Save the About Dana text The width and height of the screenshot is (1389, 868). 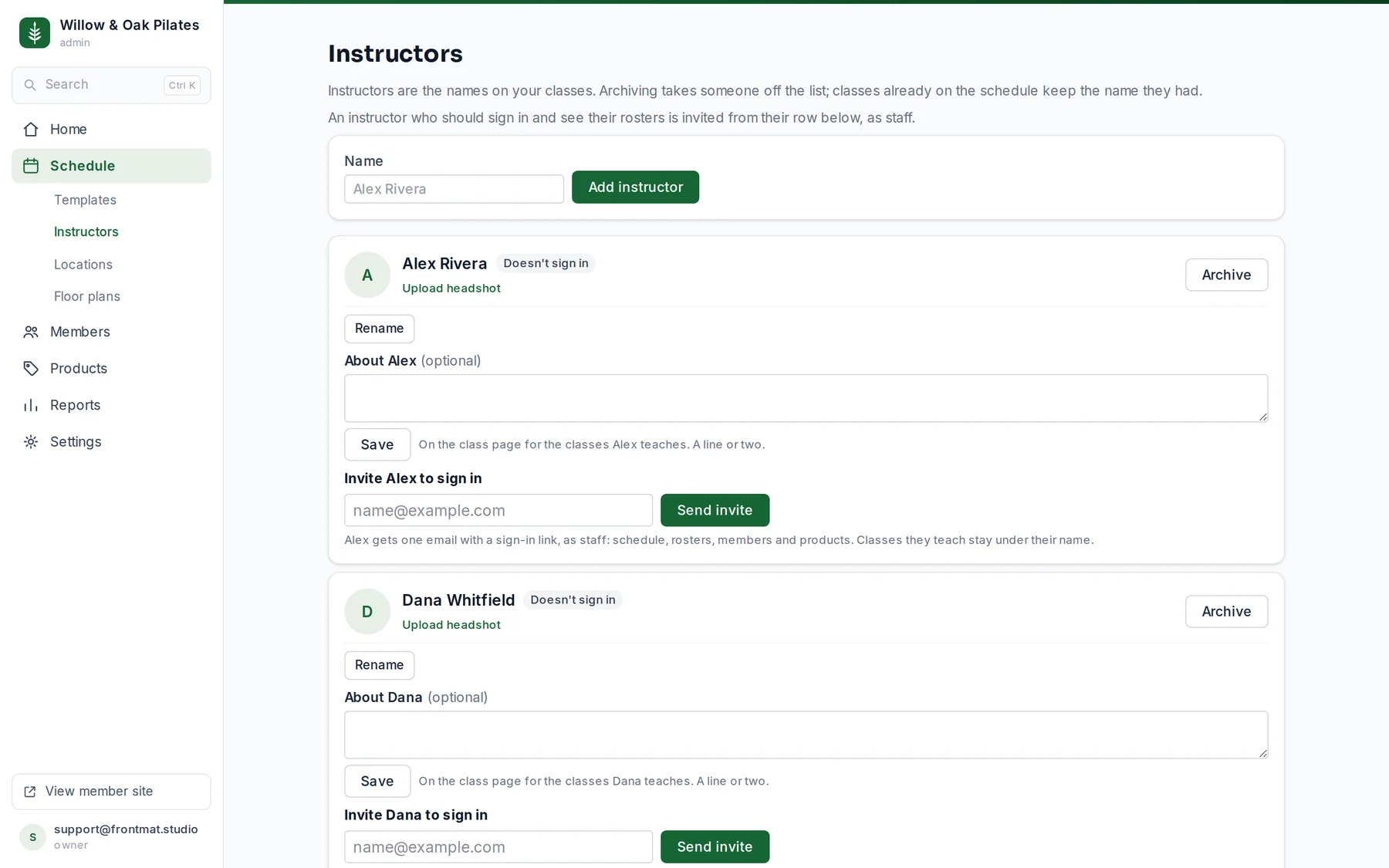click(377, 781)
